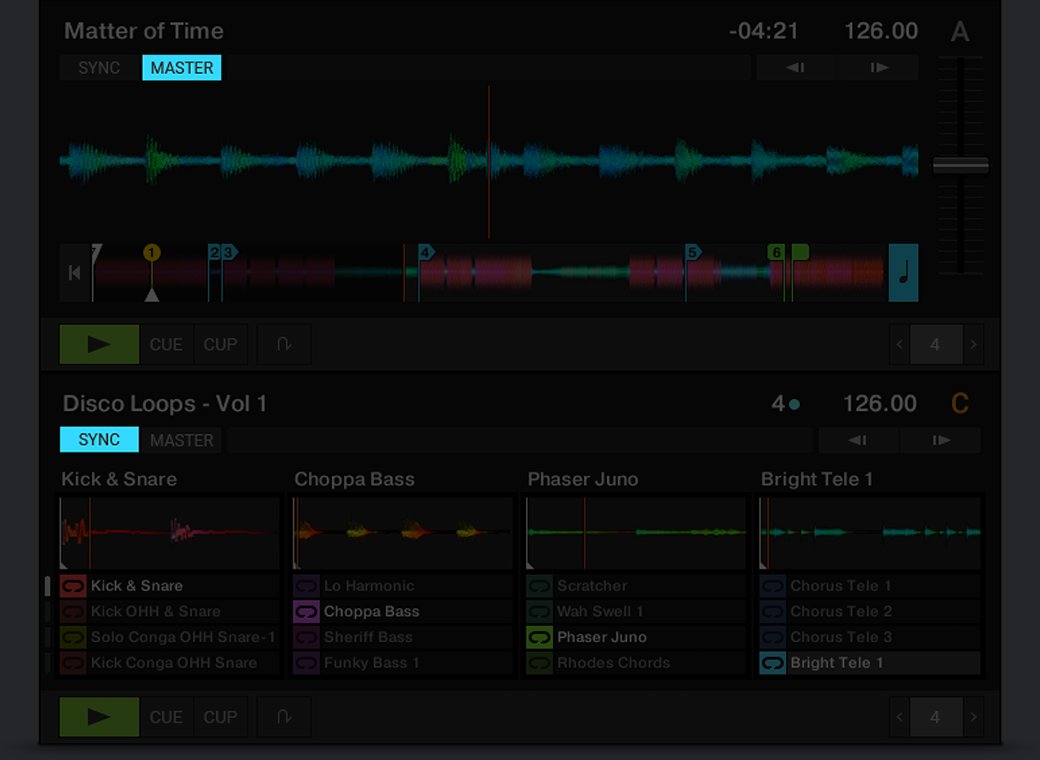Select loop icon for Sheriff Bass
This screenshot has height=760, width=1040.
pyautogui.click(x=306, y=637)
